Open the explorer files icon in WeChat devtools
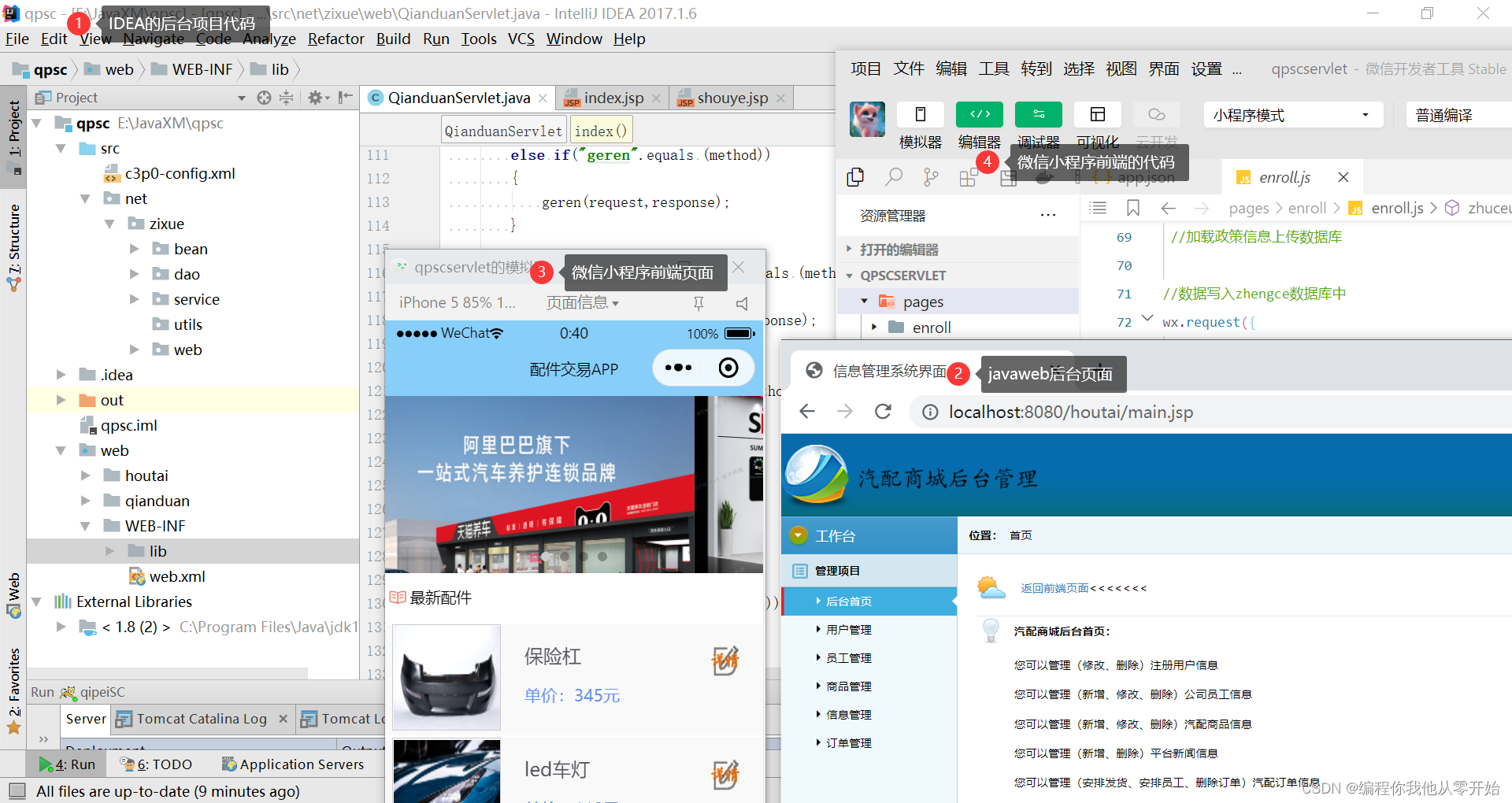Image resolution: width=1512 pixels, height=803 pixels. point(855,177)
